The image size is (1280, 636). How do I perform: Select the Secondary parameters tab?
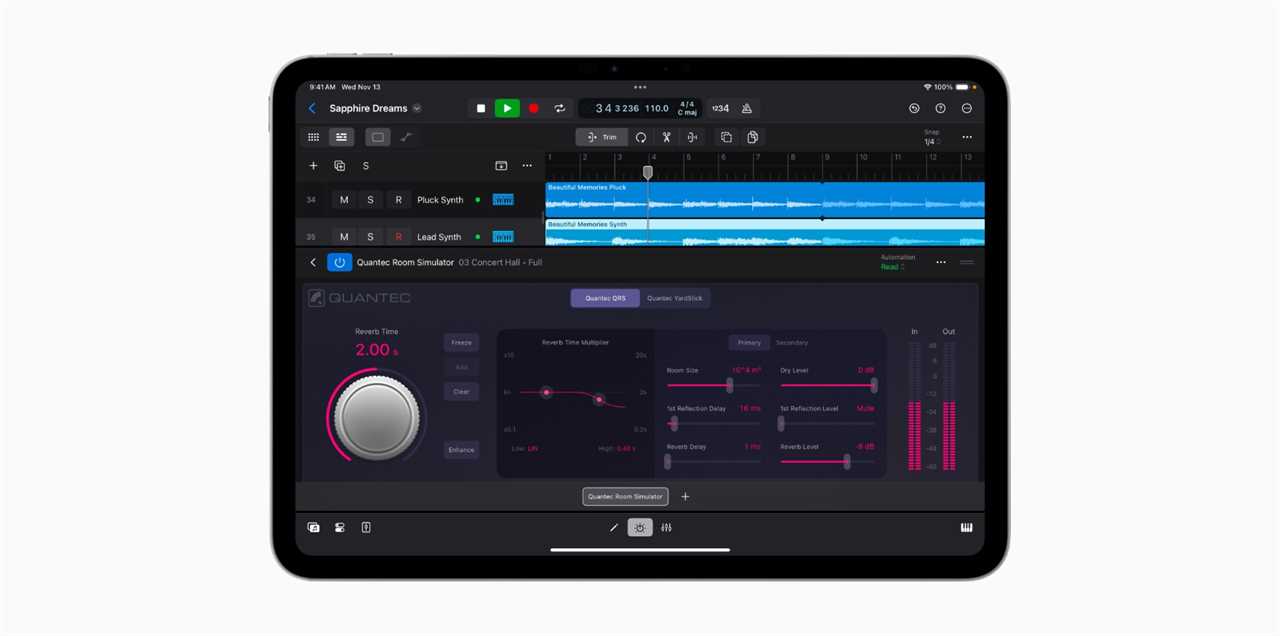click(x=791, y=343)
